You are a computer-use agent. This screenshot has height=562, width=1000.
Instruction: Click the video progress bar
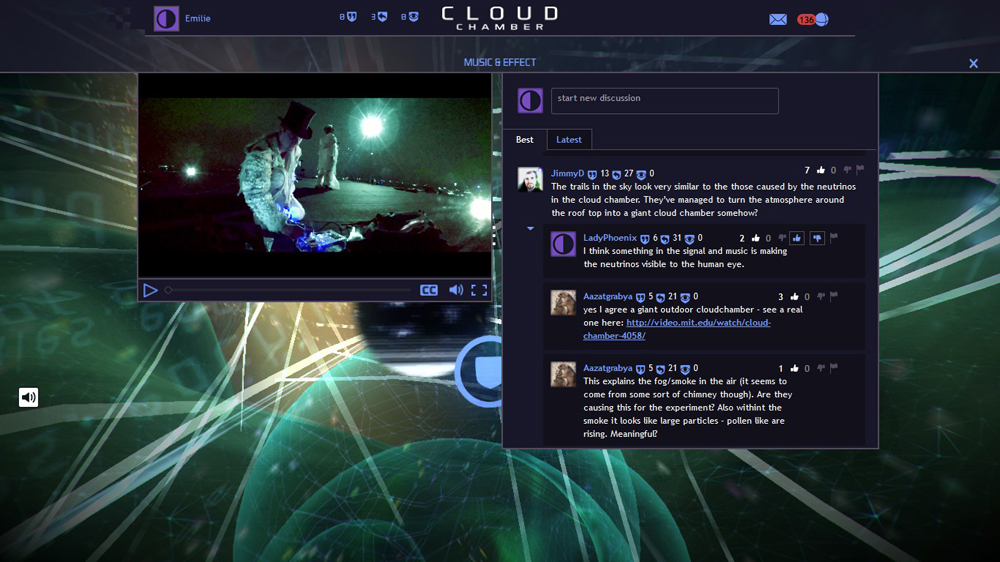pos(290,290)
